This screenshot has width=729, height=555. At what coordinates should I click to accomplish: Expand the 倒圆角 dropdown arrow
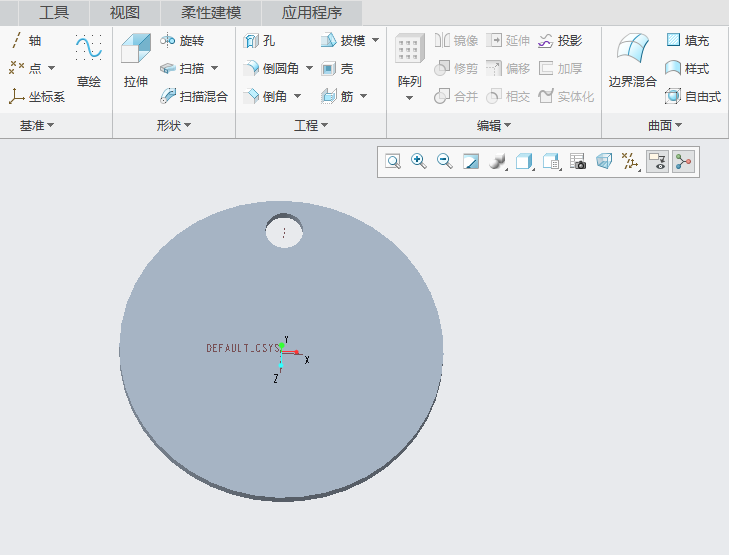pyautogui.click(x=309, y=68)
